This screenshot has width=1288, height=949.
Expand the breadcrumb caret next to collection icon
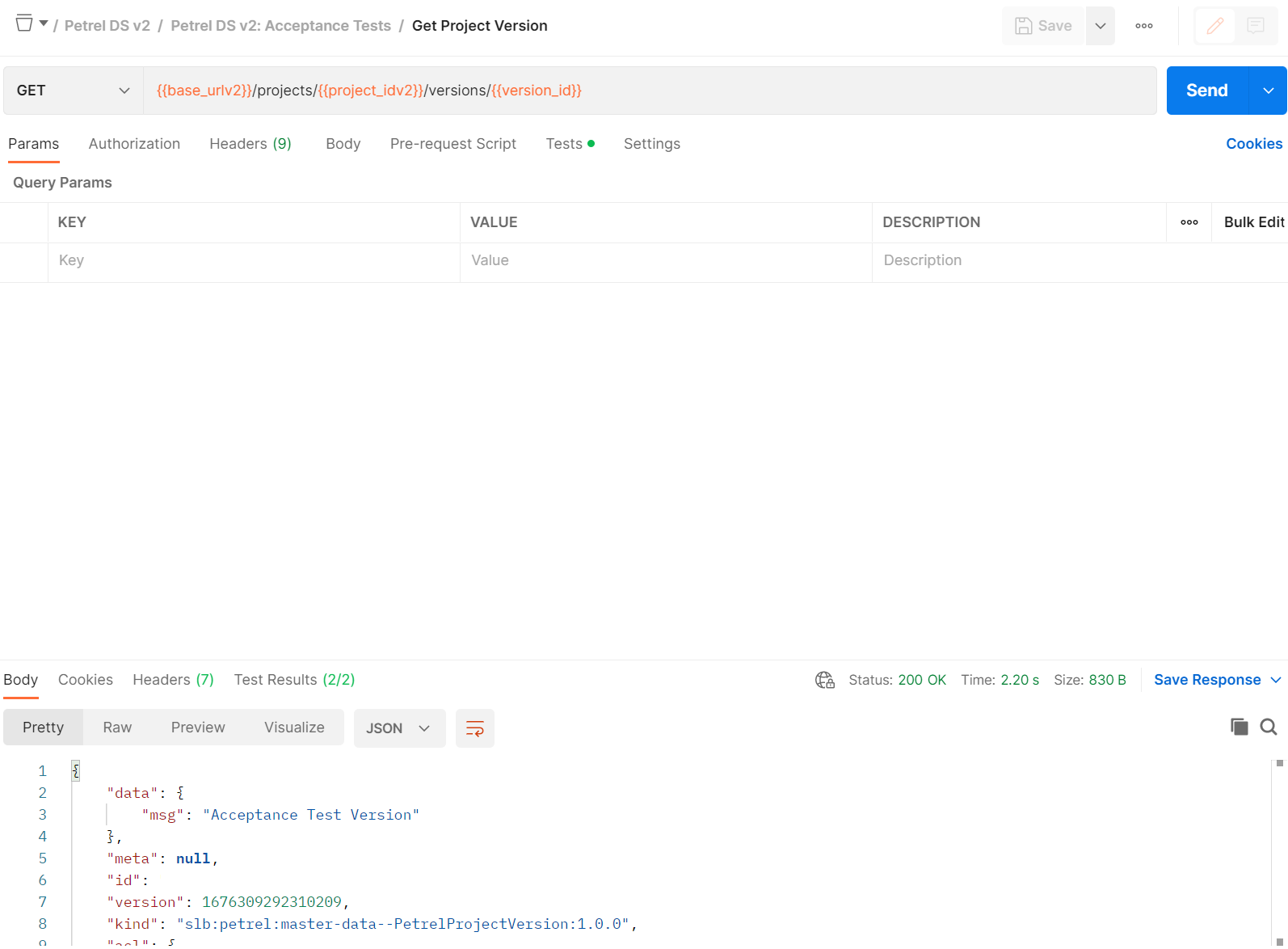(x=44, y=23)
